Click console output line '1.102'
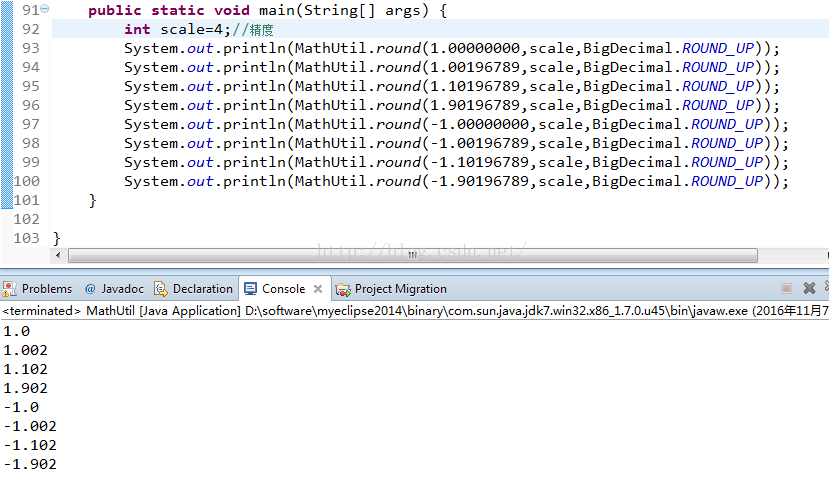 coord(26,370)
